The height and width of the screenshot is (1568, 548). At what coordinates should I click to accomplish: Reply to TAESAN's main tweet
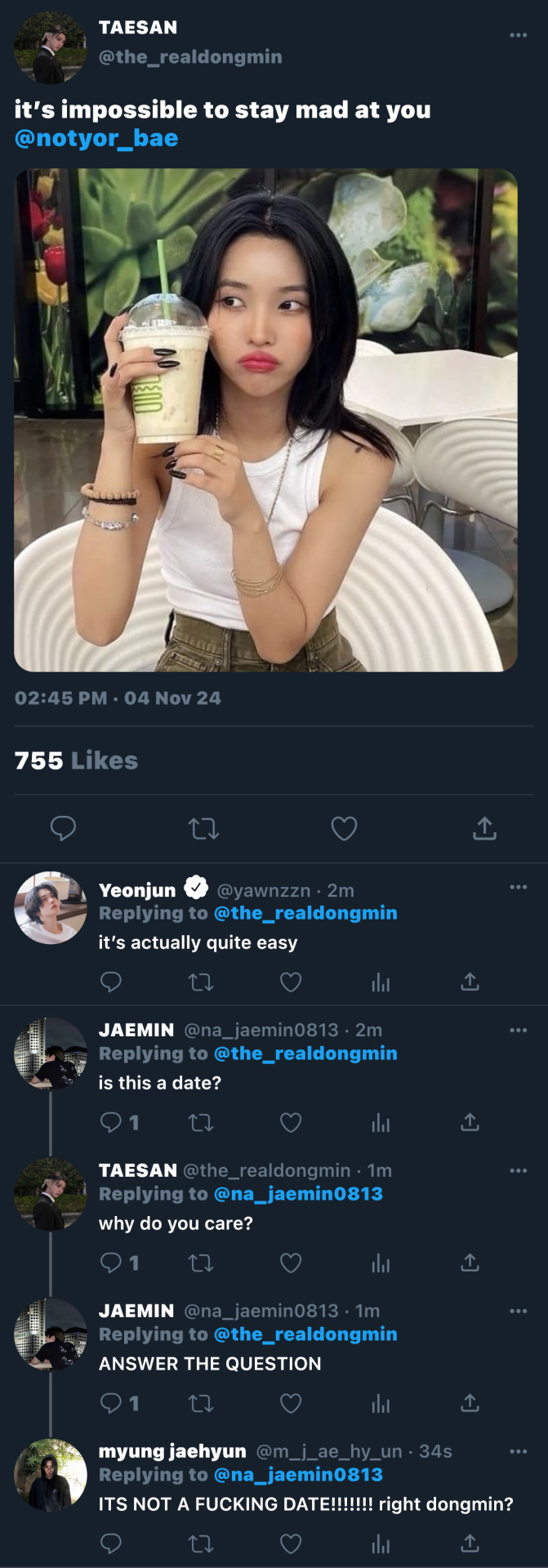point(63,829)
